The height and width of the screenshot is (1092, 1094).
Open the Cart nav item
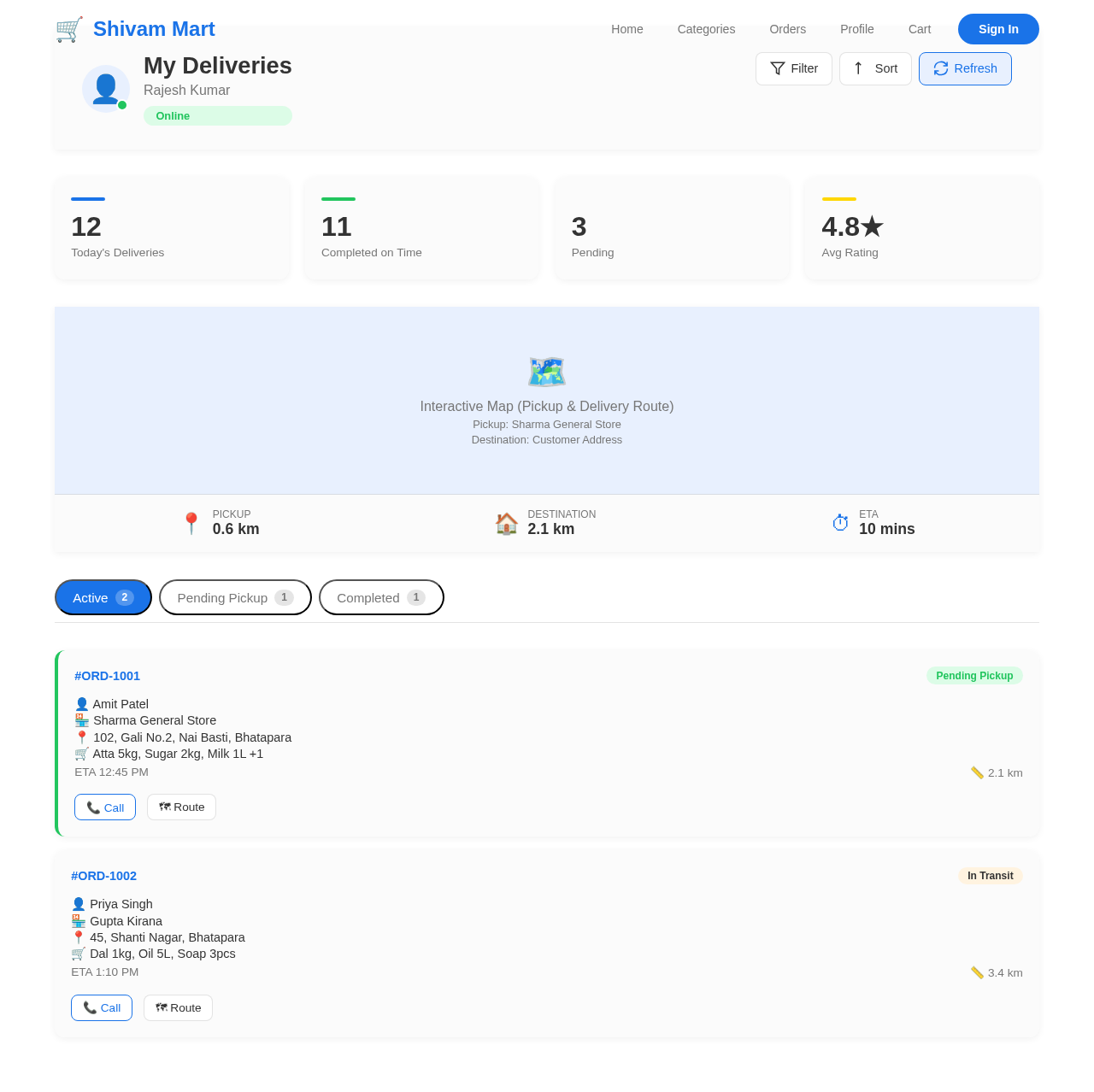(920, 29)
